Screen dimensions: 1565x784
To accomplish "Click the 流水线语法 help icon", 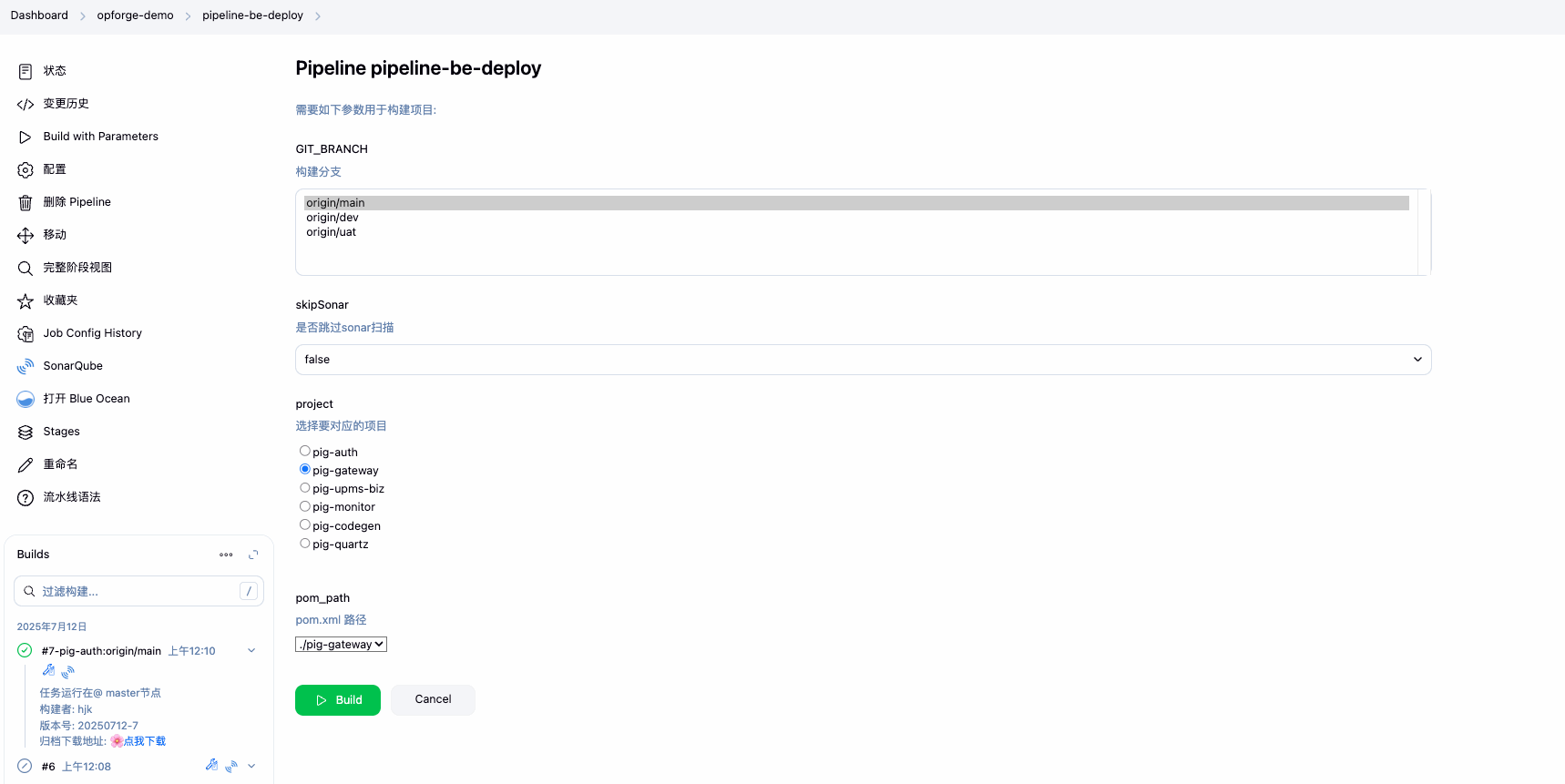I will click(x=26, y=497).
